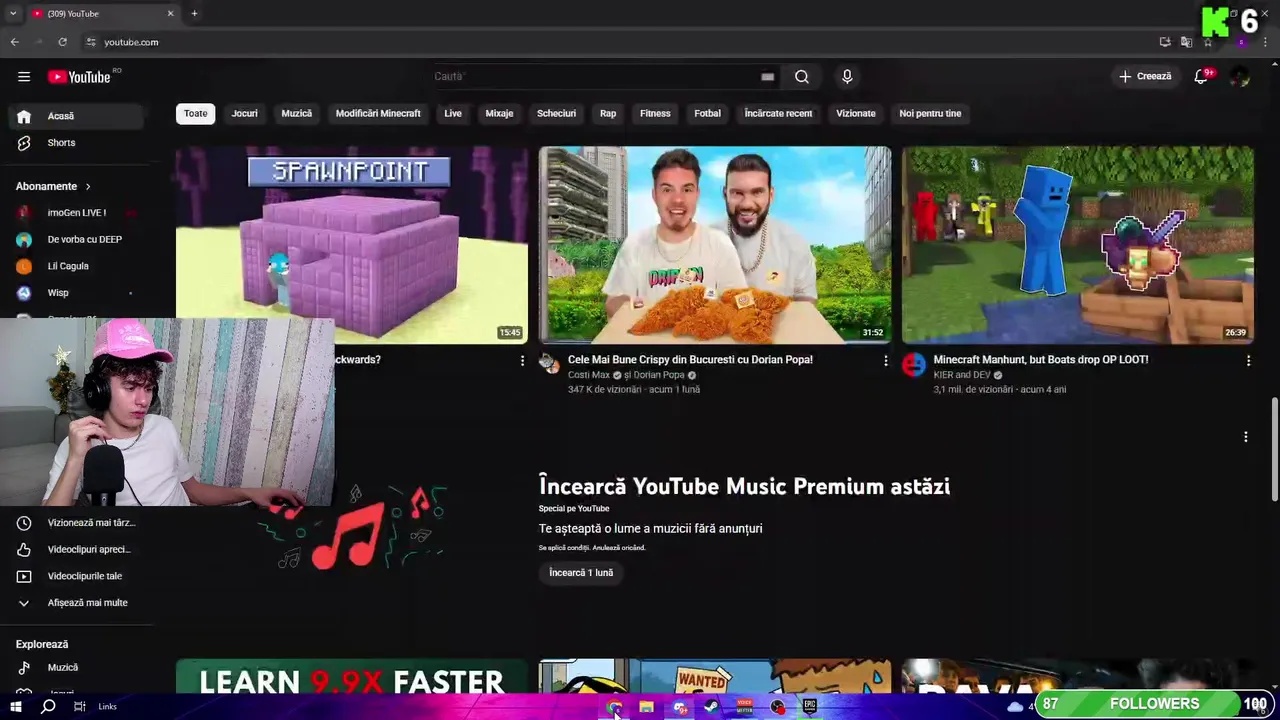Open KIER and DEV channel name link
Viewport: 1280px width, 720px height.
coord(962,375)
